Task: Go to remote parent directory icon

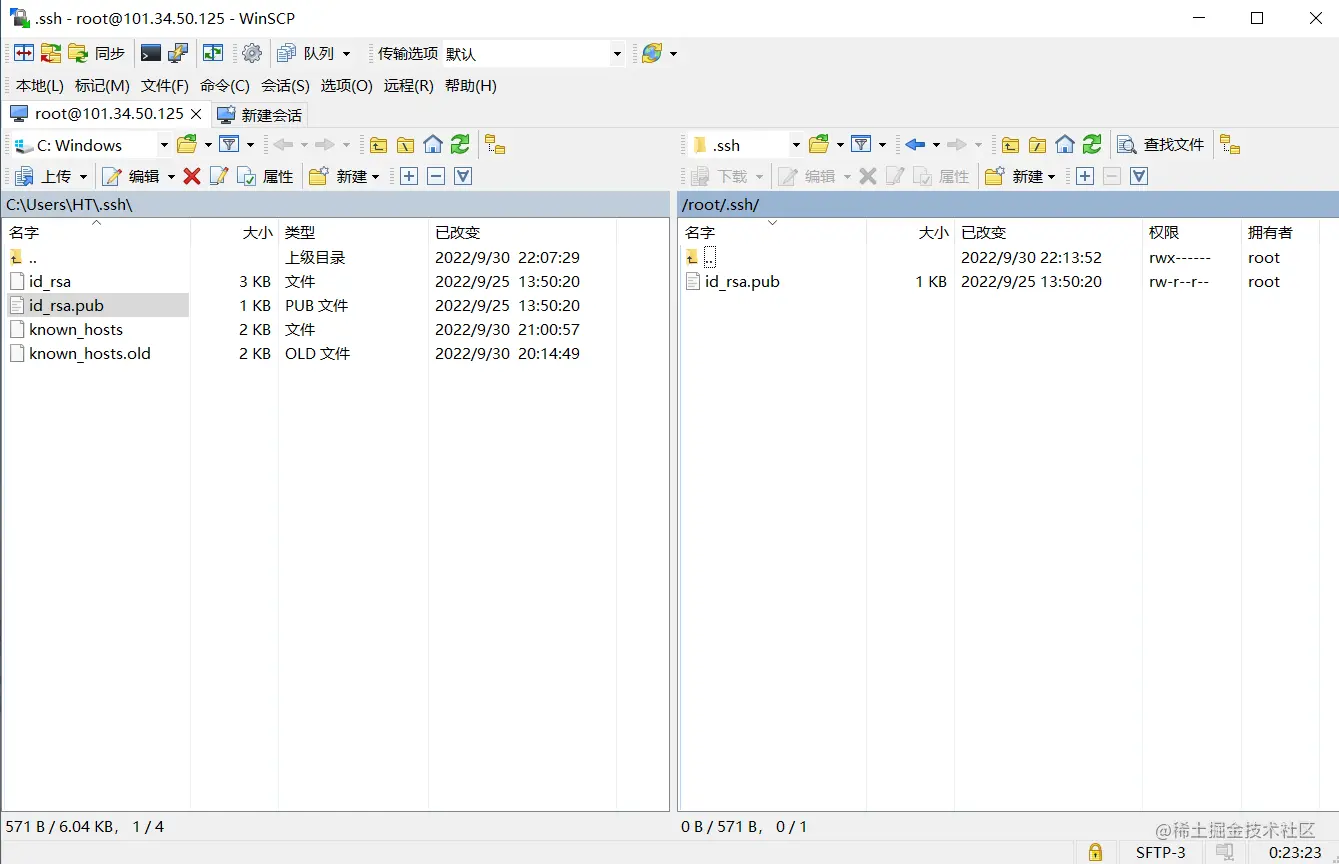Action: [1011, 145]
